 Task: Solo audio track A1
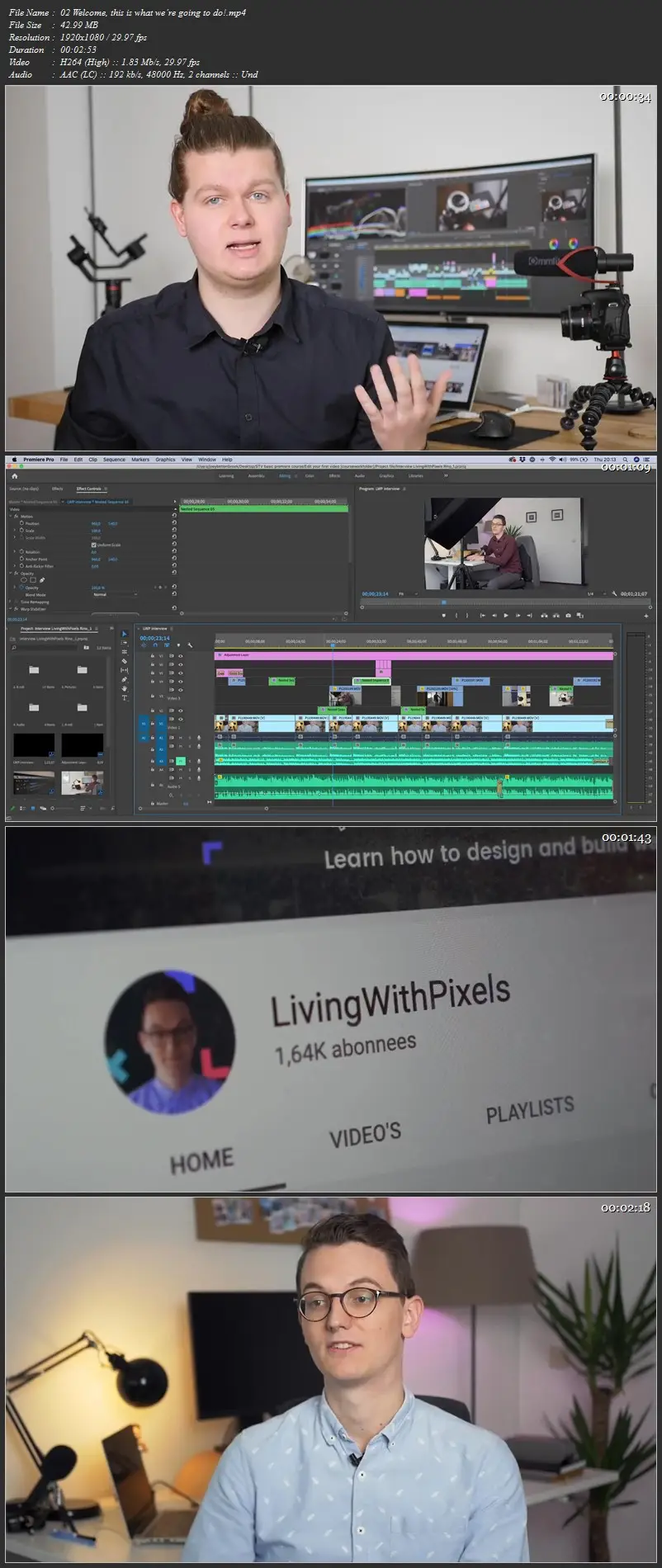tap(190, 737)
